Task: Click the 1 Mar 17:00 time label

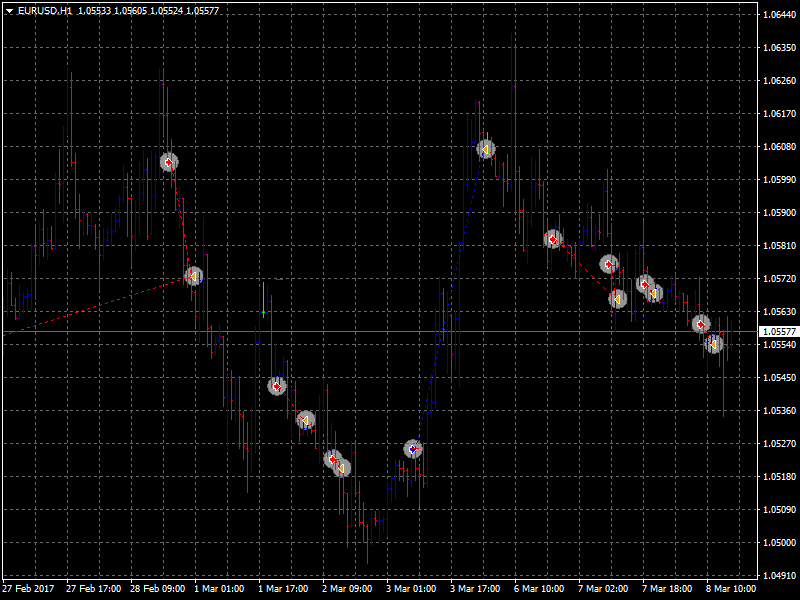Action: click(283, 588)
